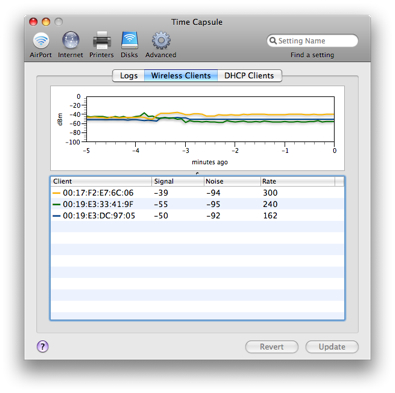Click the blue legend line swatch
The width and height of the screenshot is (395, 393).
coord(56,216)
